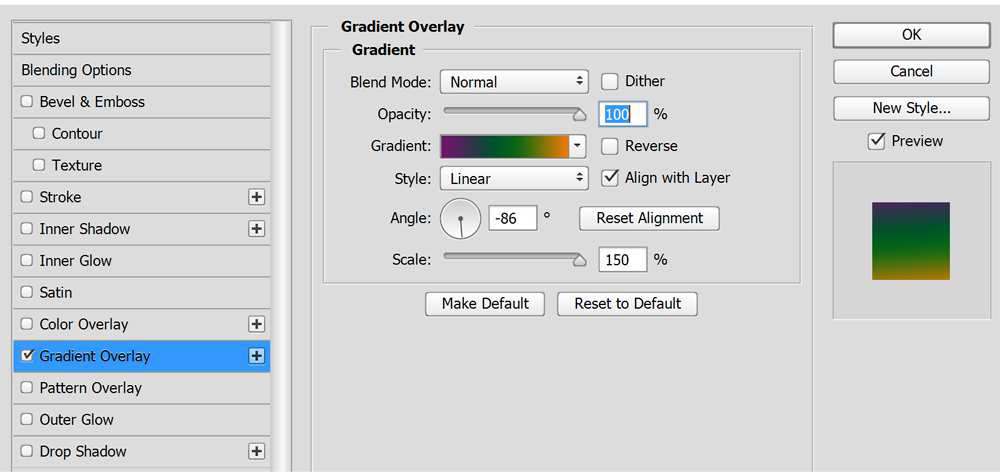This screenshot has width=1000, height=472.
Task: Disable the Preview checkbox
Action: tap(877, 142)
